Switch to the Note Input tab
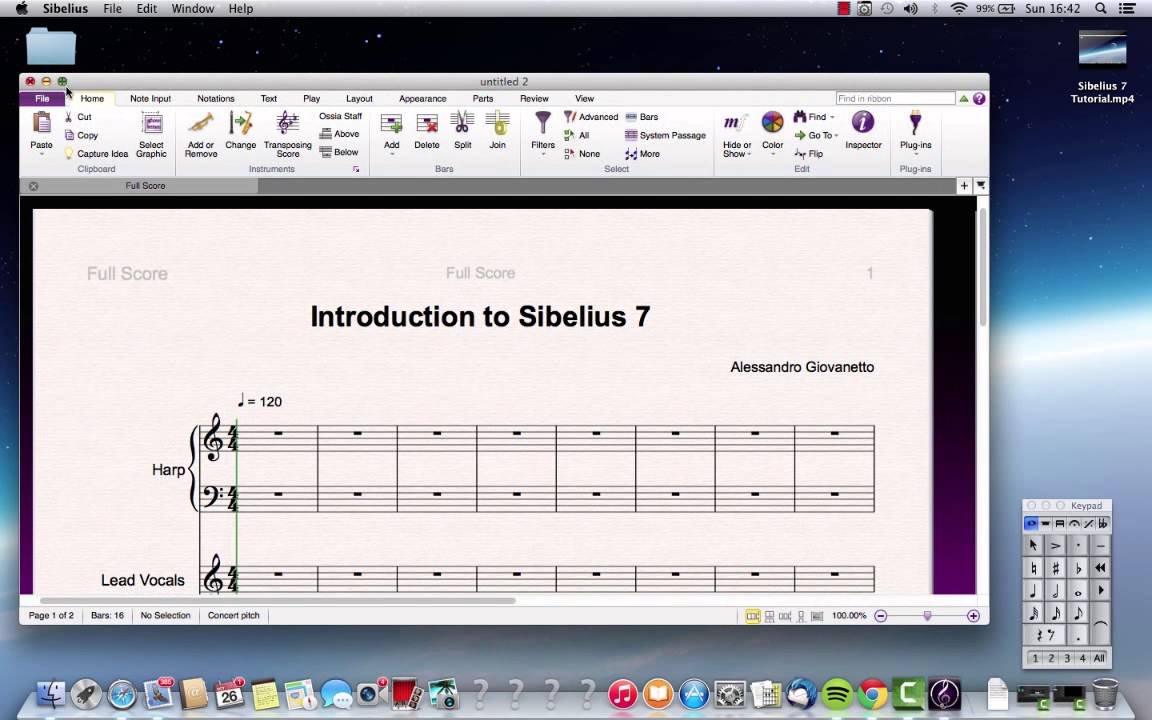 [151, 98]
